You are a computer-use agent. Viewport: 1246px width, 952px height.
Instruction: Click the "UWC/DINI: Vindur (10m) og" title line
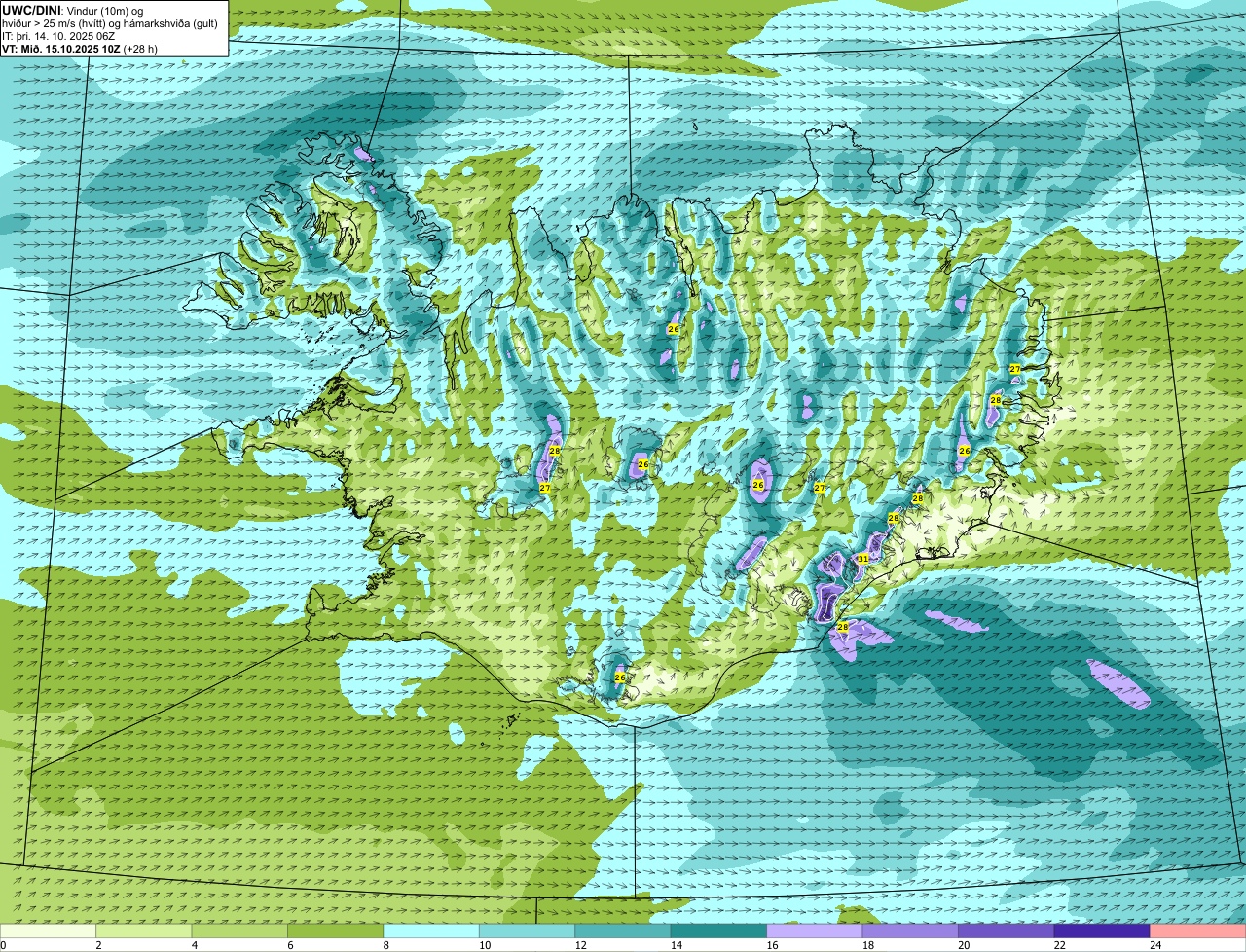[73, 11]
